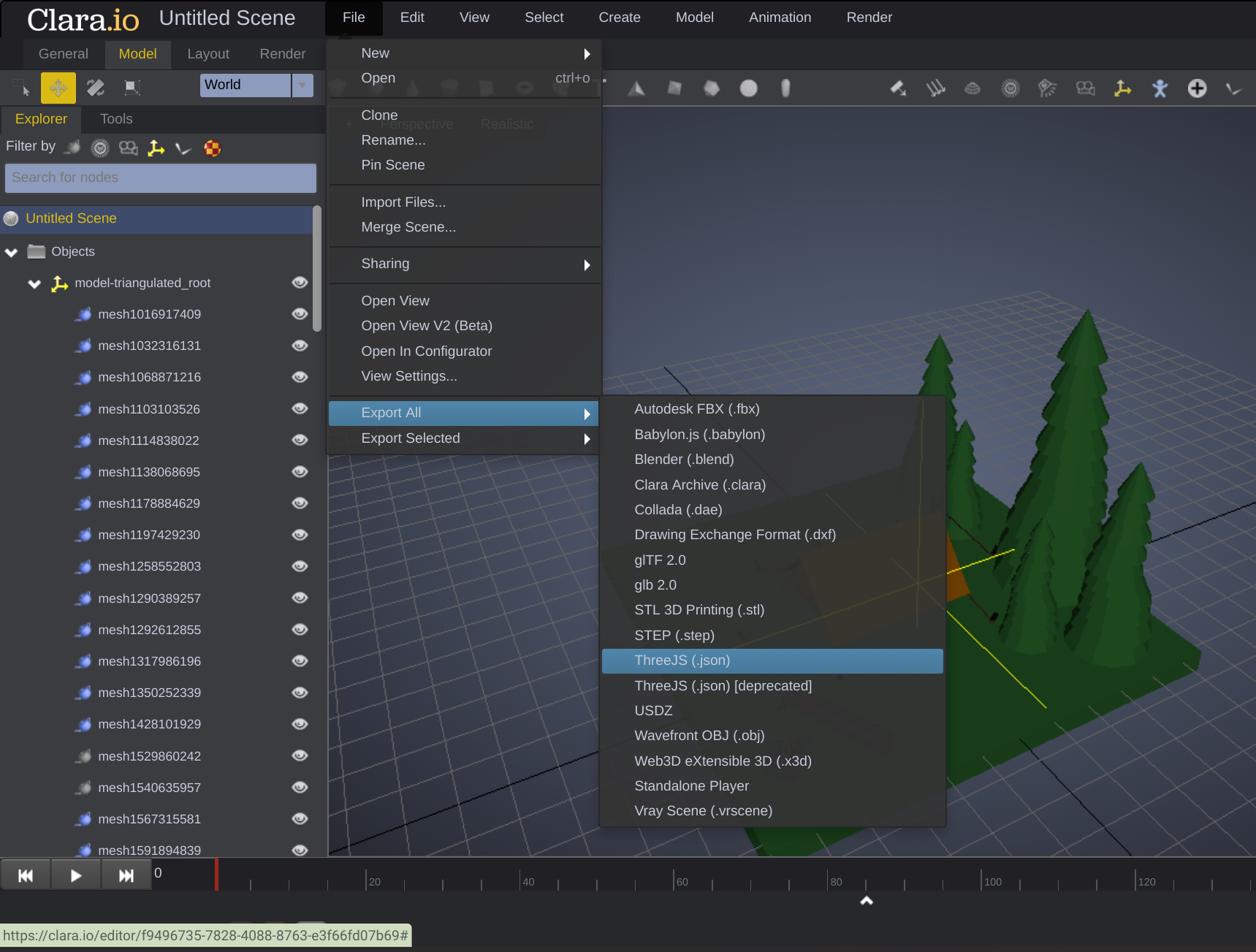This screenshot has height=952, width=1256.
Task: Switch to the Tools tab
Action: click(115, 118)
